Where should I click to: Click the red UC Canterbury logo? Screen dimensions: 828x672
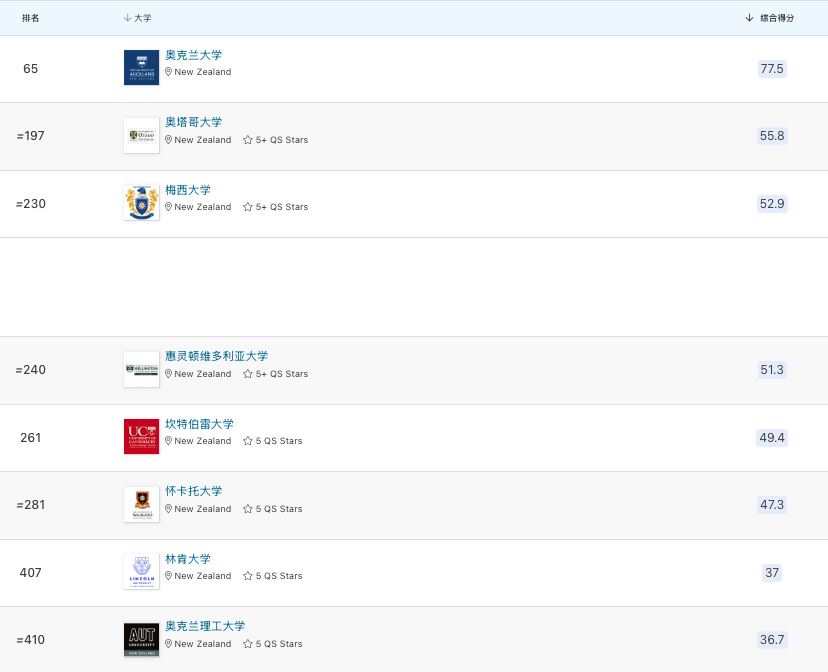tap(141, 437)
